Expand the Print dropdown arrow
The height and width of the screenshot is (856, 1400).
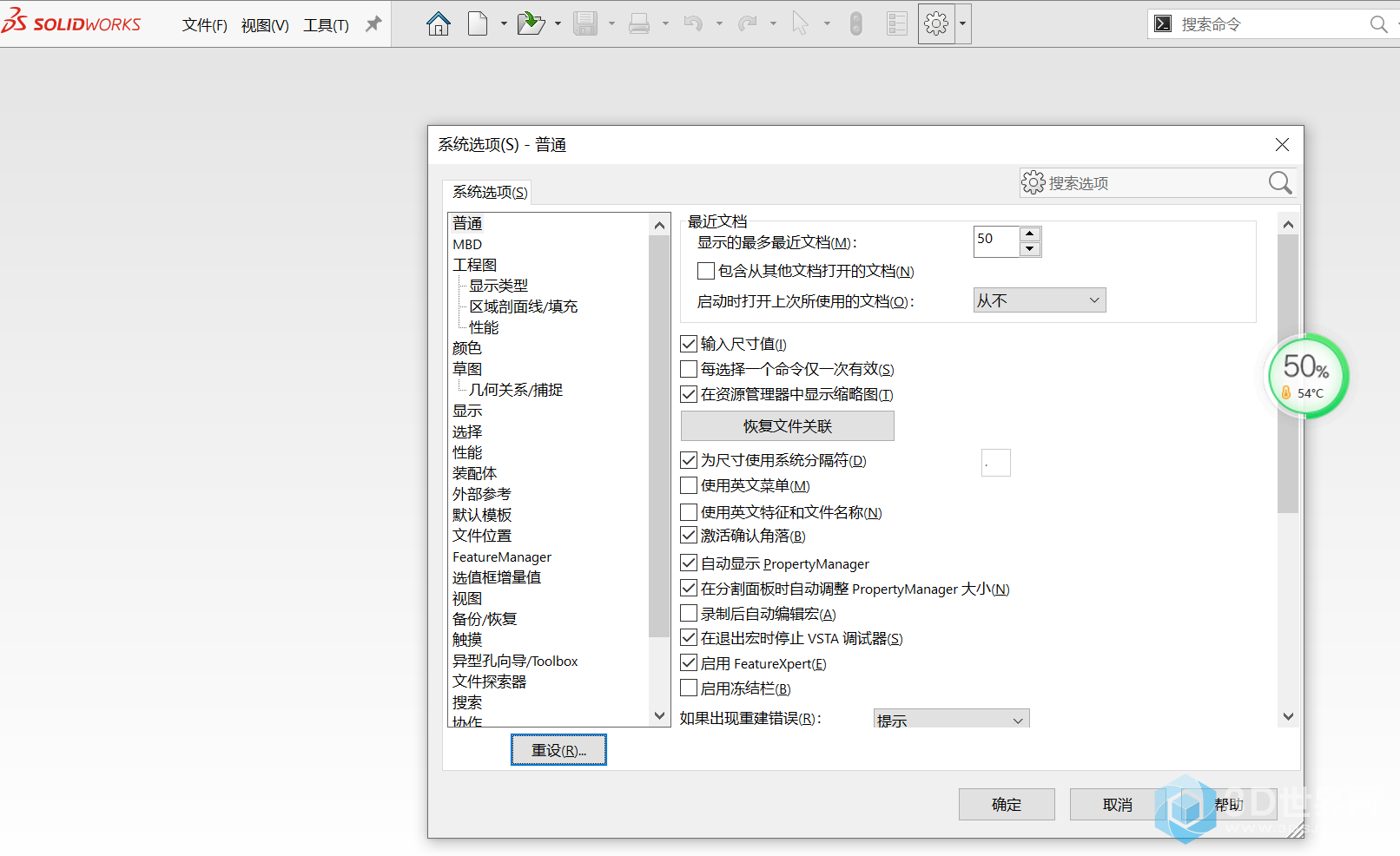point(665,23)
